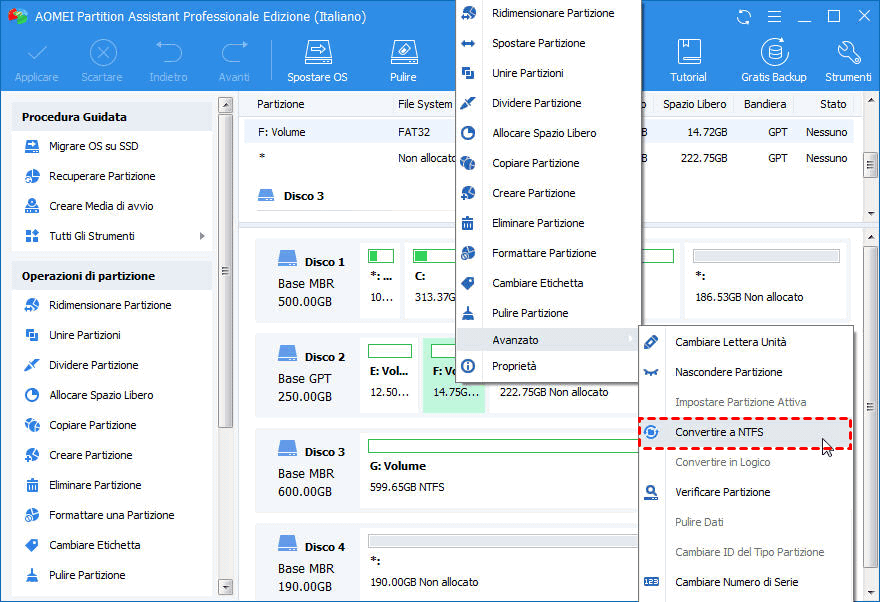Click sidebar scrollbar down arrow
Viewport: 880px width, 602px height.
225,587
